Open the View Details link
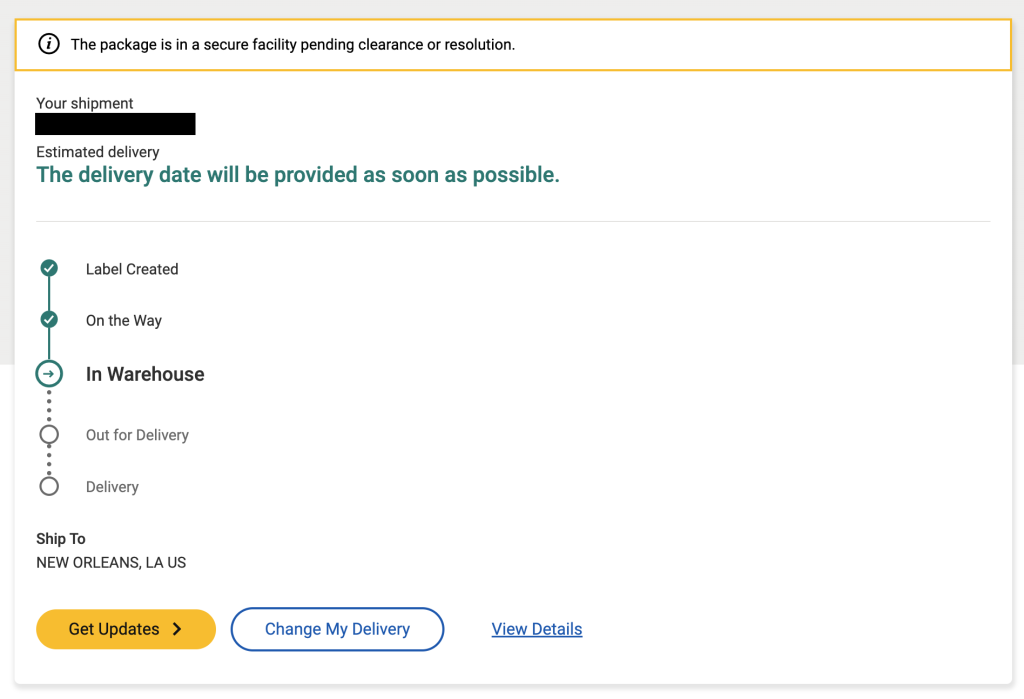1024x699 pixels. [x=537, y=629]
